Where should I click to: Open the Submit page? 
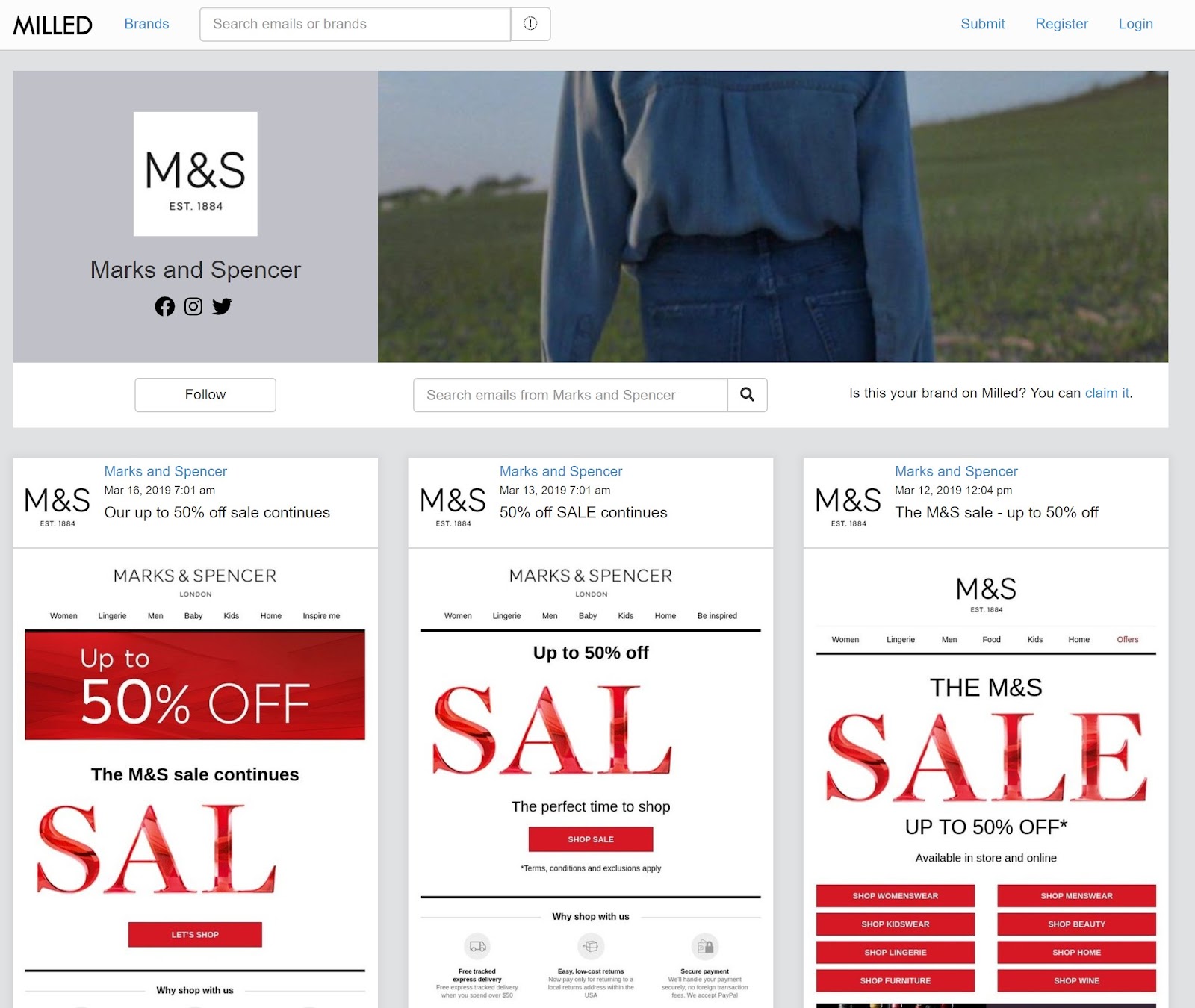click(x=983, y=24)
